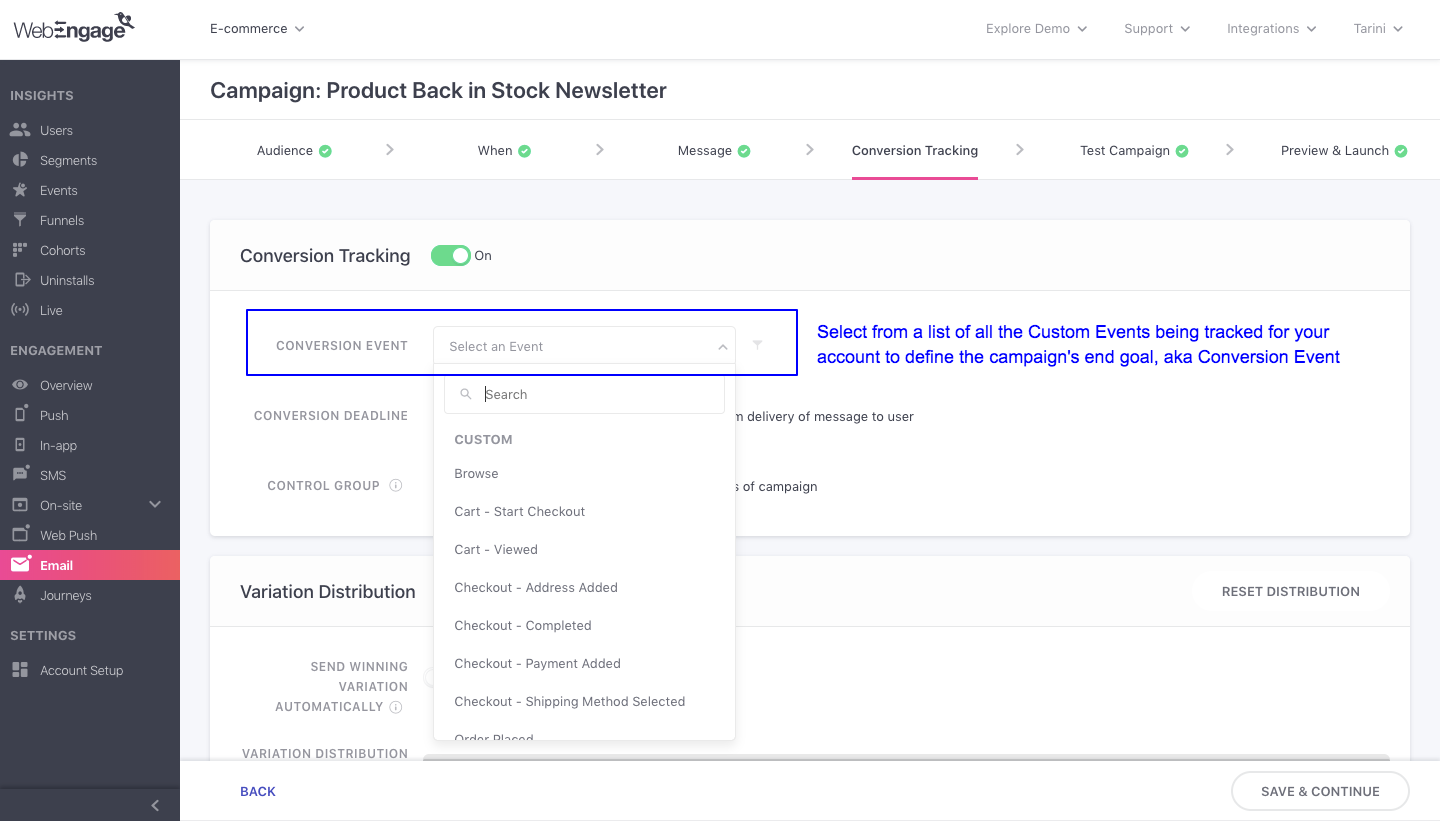Open Users in the sidebar
This screenshot has width=1440, height=821.
(90, 130)
